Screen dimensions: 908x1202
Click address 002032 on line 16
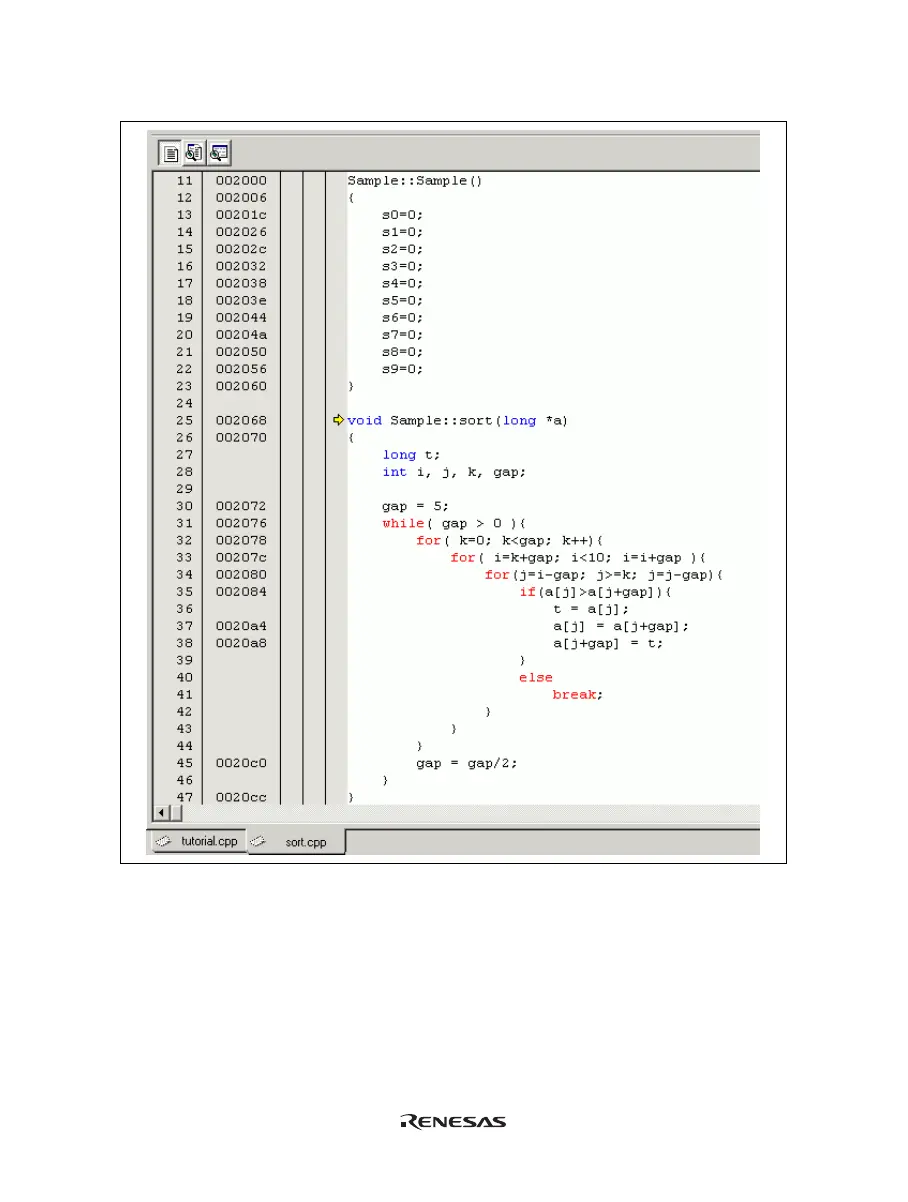pos(241,266)
